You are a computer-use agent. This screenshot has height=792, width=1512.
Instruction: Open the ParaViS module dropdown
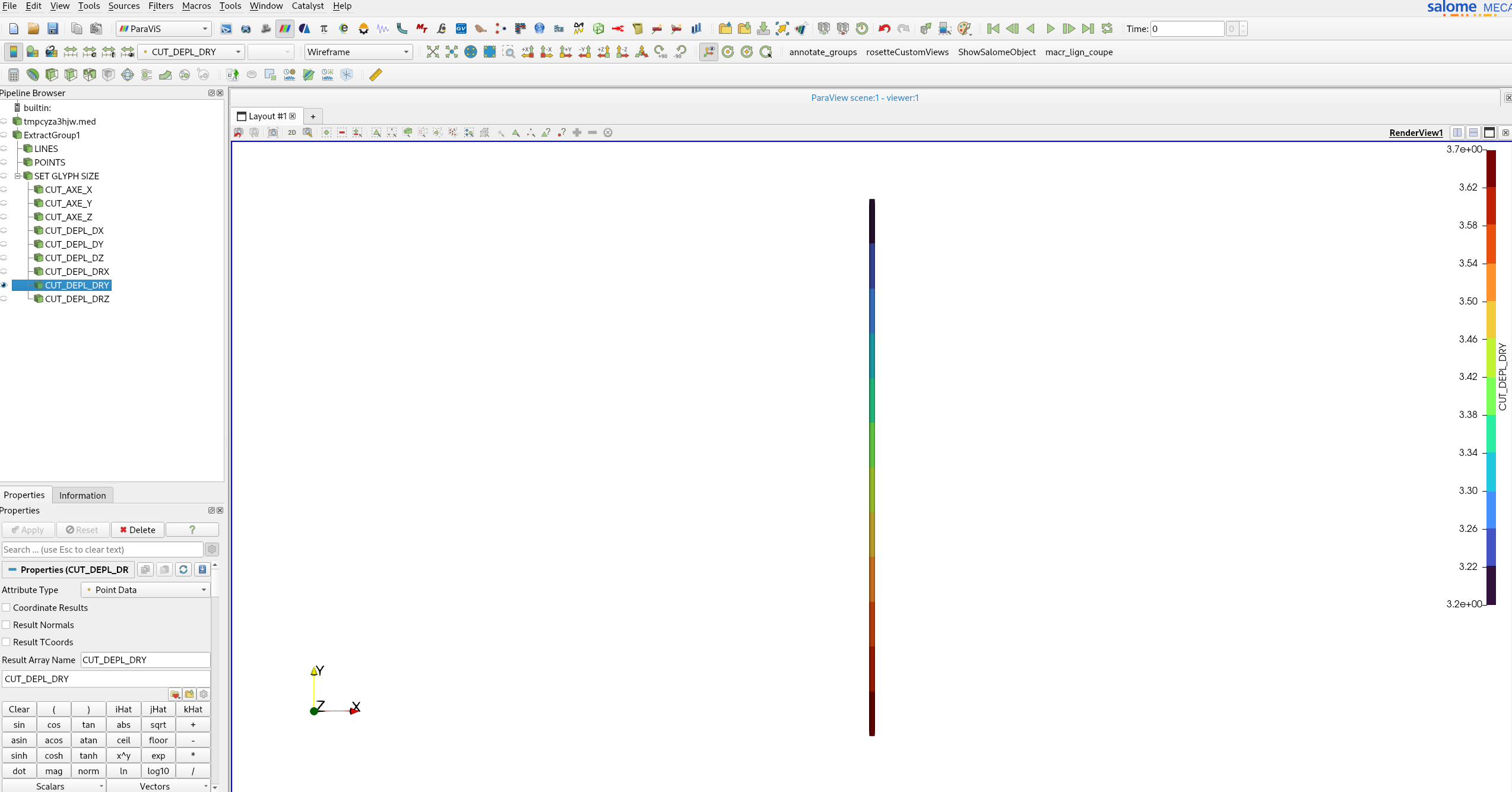[x=164, y=28]
